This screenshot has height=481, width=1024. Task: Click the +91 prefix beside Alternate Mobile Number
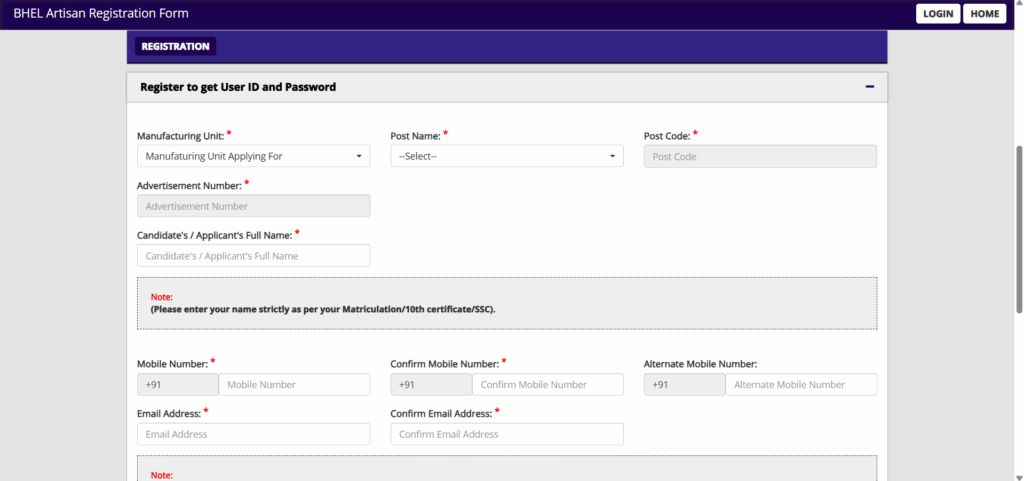684,384
